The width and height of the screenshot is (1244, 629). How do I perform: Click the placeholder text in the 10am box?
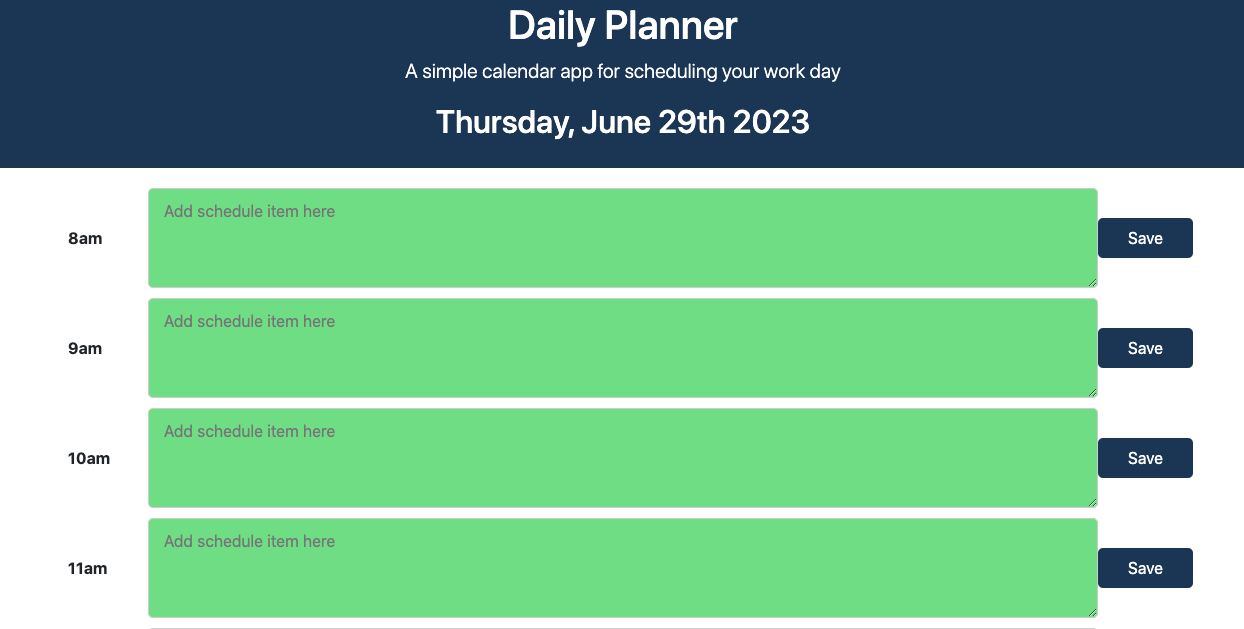pyautogui.click(x=248, y=431)
